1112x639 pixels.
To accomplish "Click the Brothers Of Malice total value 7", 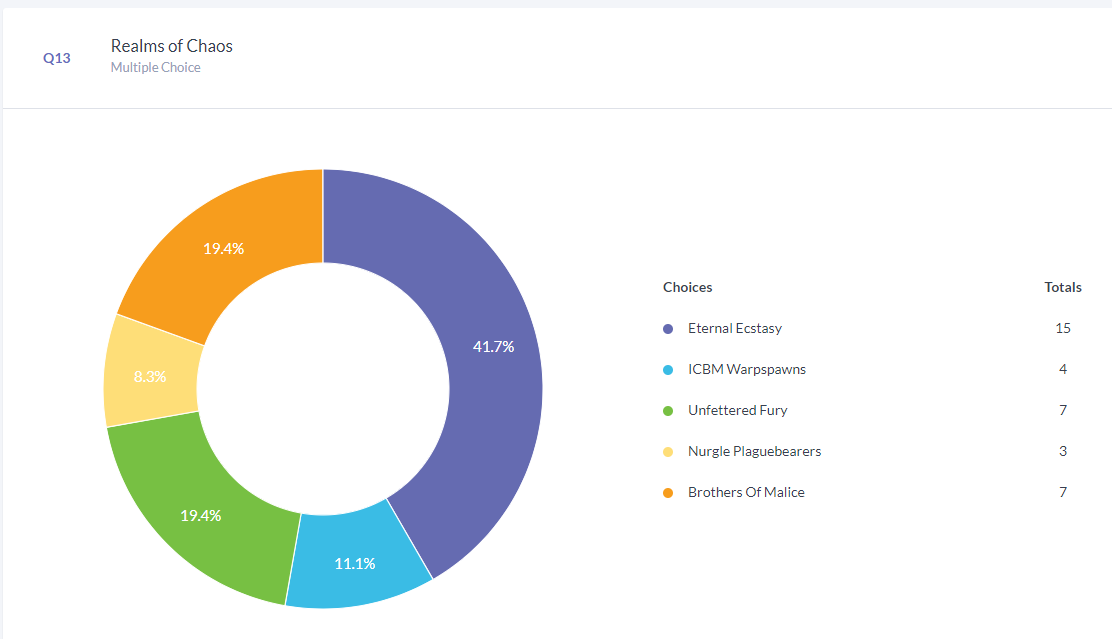I will coord(1062,492).
